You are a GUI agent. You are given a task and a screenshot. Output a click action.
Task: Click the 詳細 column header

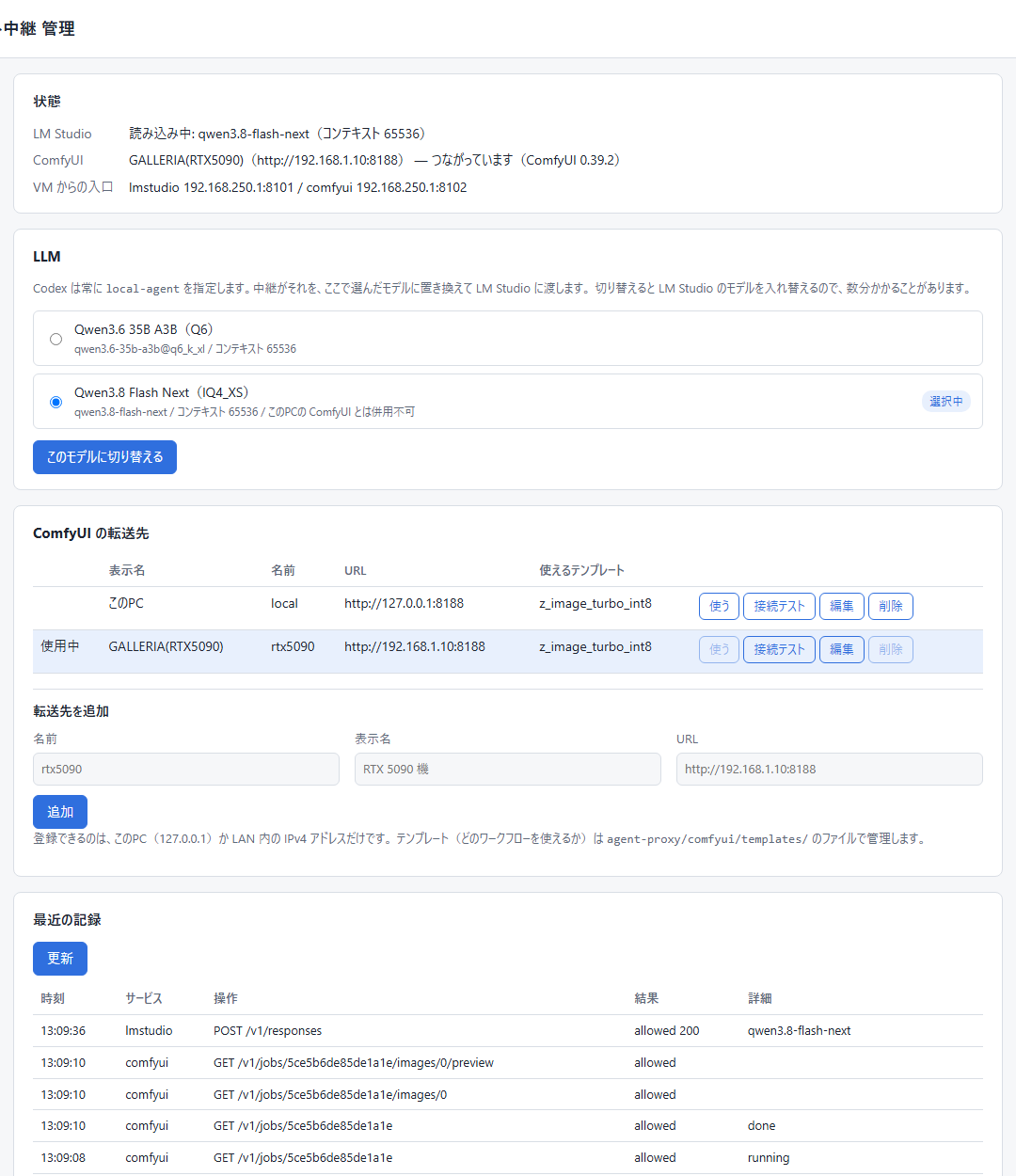click(760, 998)
